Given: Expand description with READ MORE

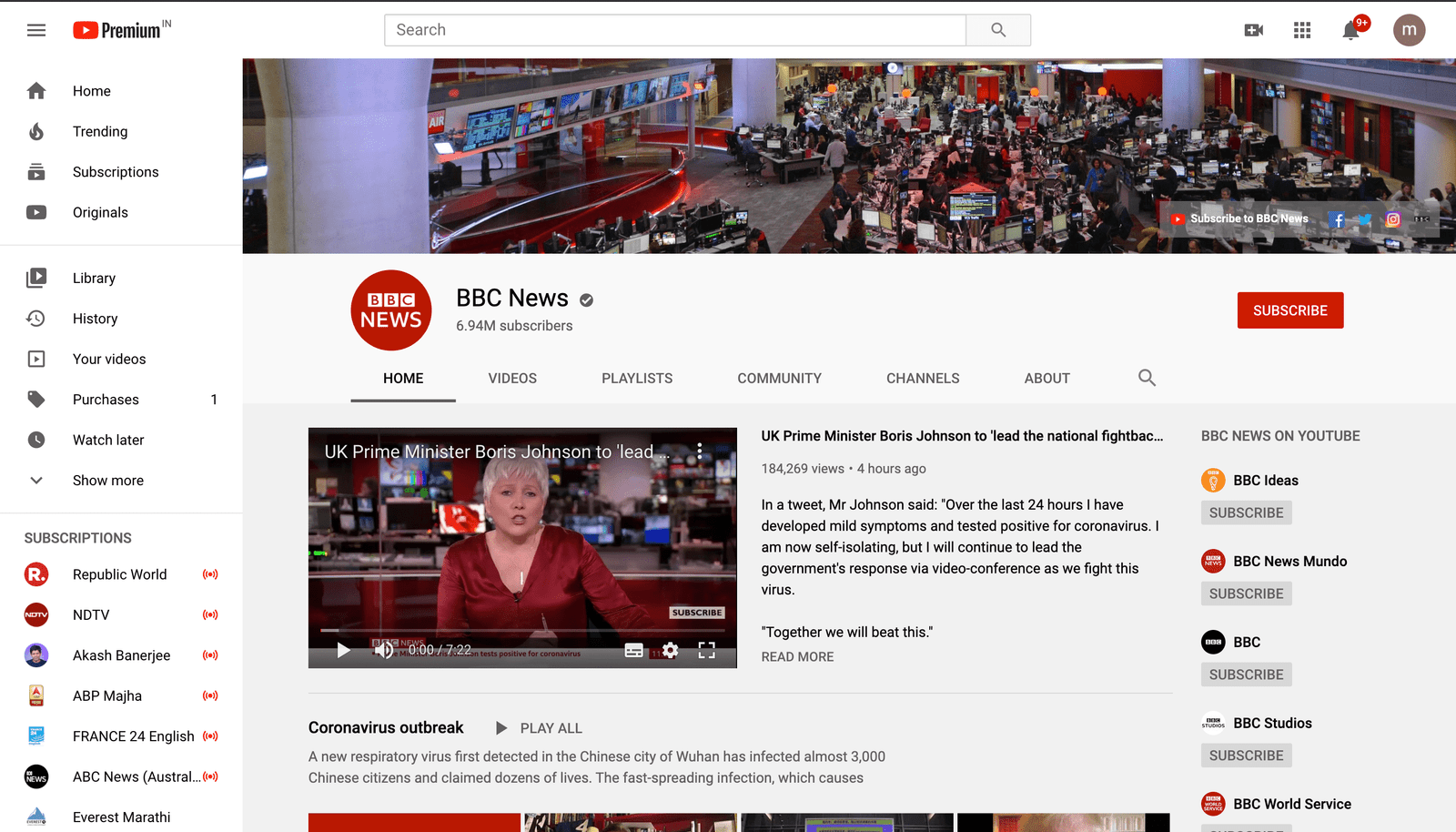Looking at the screenshot, I should pos(797,657).
